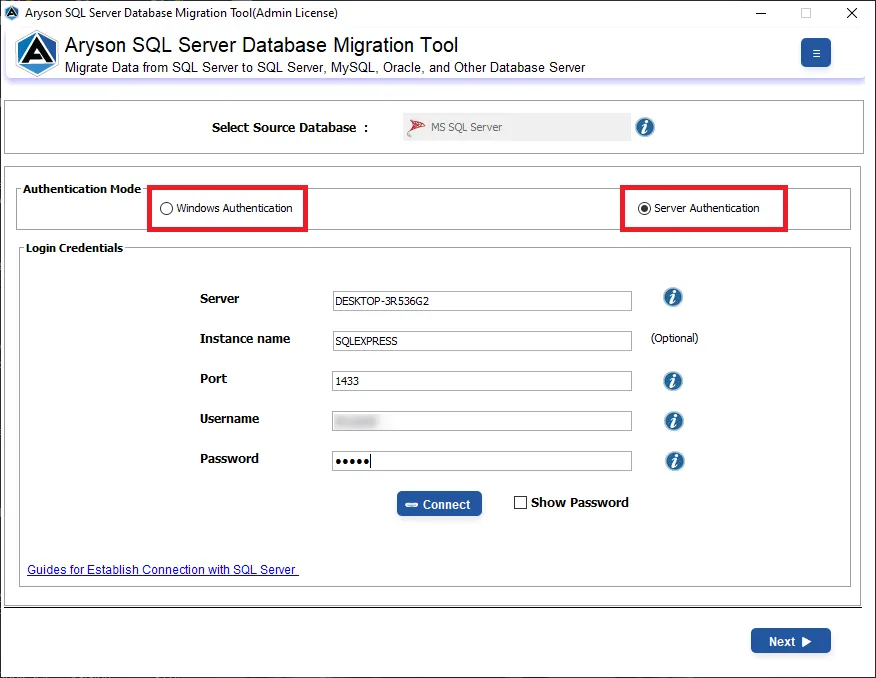876x678 pixels.
Task: Open the hamburger menu button
Action: pyautogui.click(x=815, y=53)
